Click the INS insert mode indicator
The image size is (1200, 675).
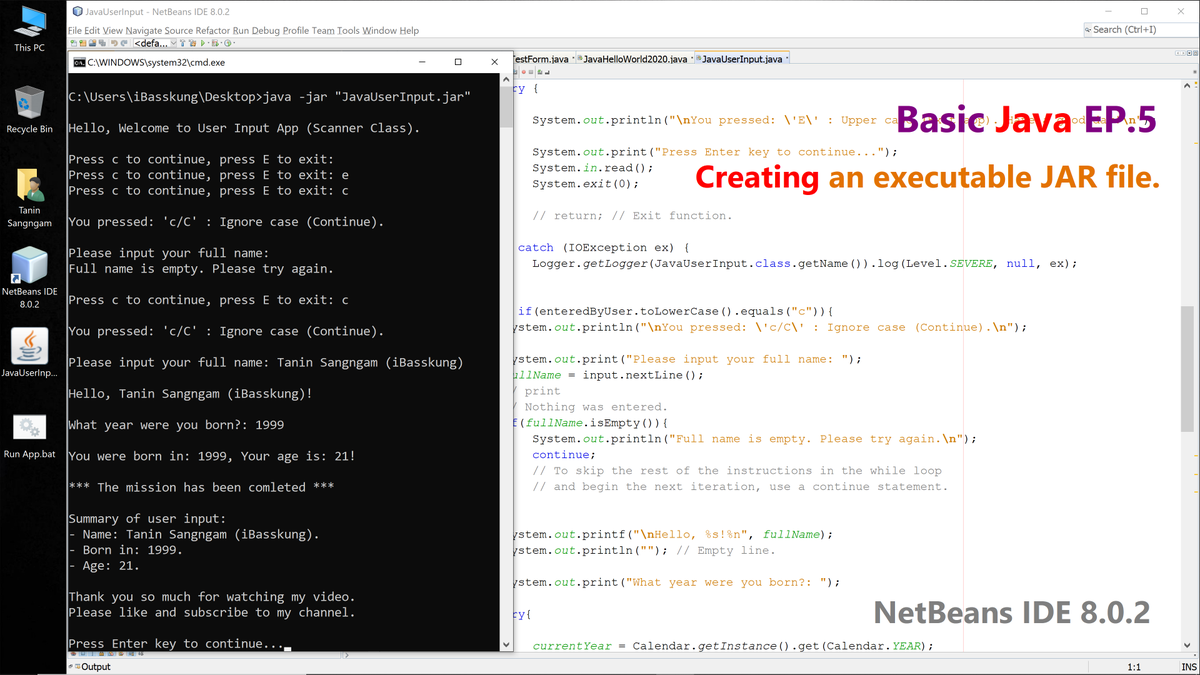[1189, 667]
